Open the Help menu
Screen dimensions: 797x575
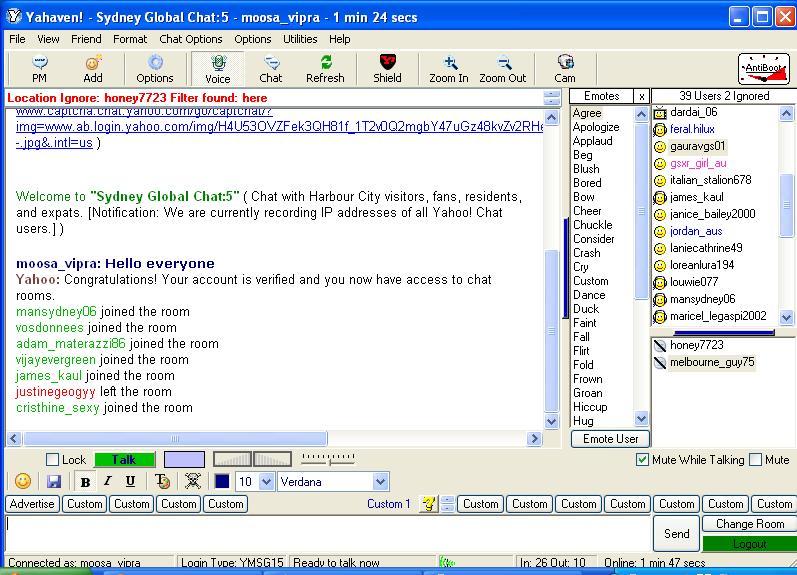(340, 39)
